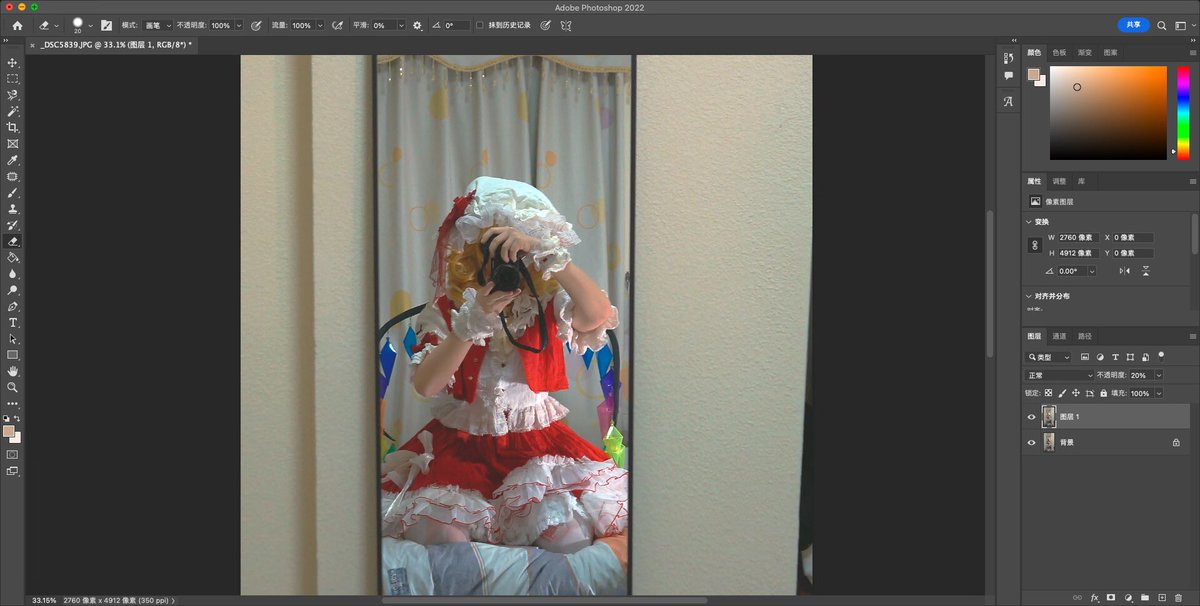Select the Blur tool

(13, 273)
